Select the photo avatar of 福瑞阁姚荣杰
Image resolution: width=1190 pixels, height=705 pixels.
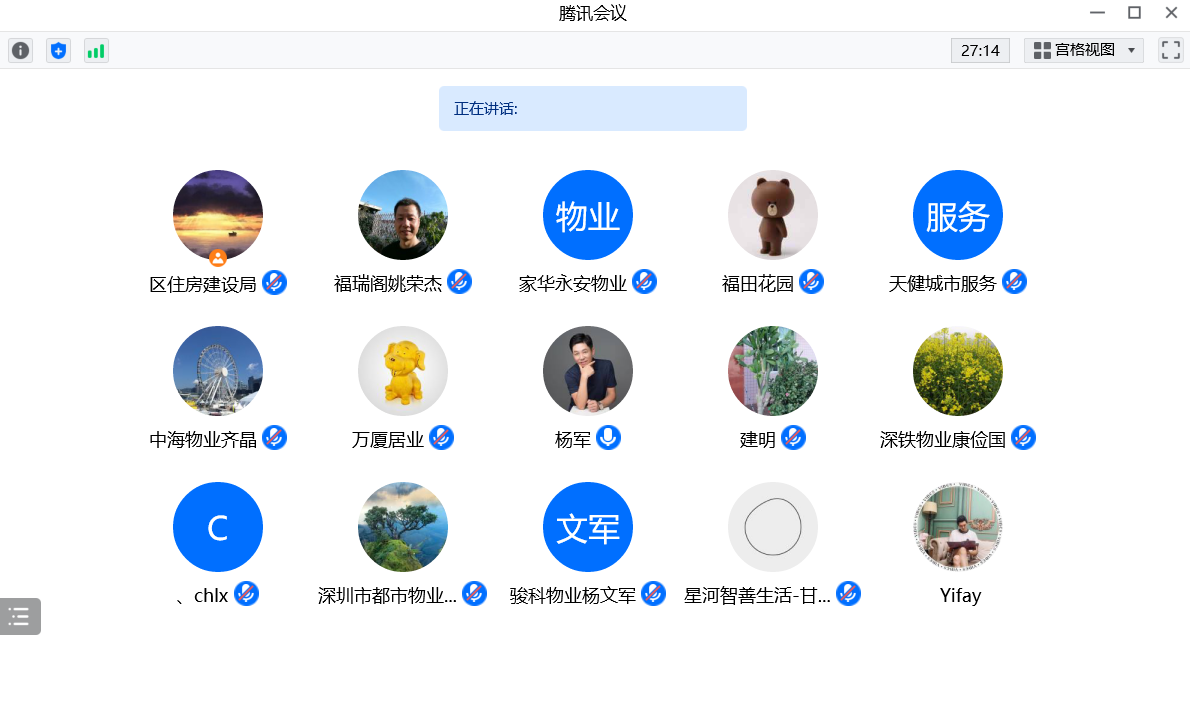(x=403, y=215)
